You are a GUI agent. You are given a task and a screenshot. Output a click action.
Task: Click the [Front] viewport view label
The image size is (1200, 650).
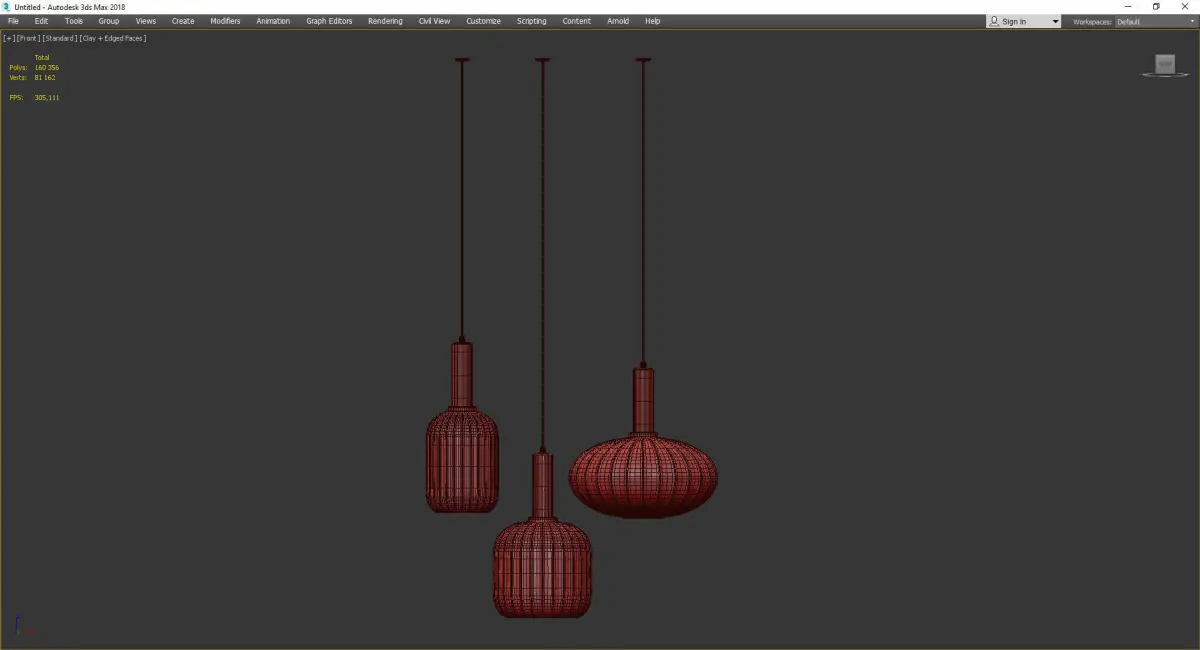pyautogui.click(x=28, y=38)
